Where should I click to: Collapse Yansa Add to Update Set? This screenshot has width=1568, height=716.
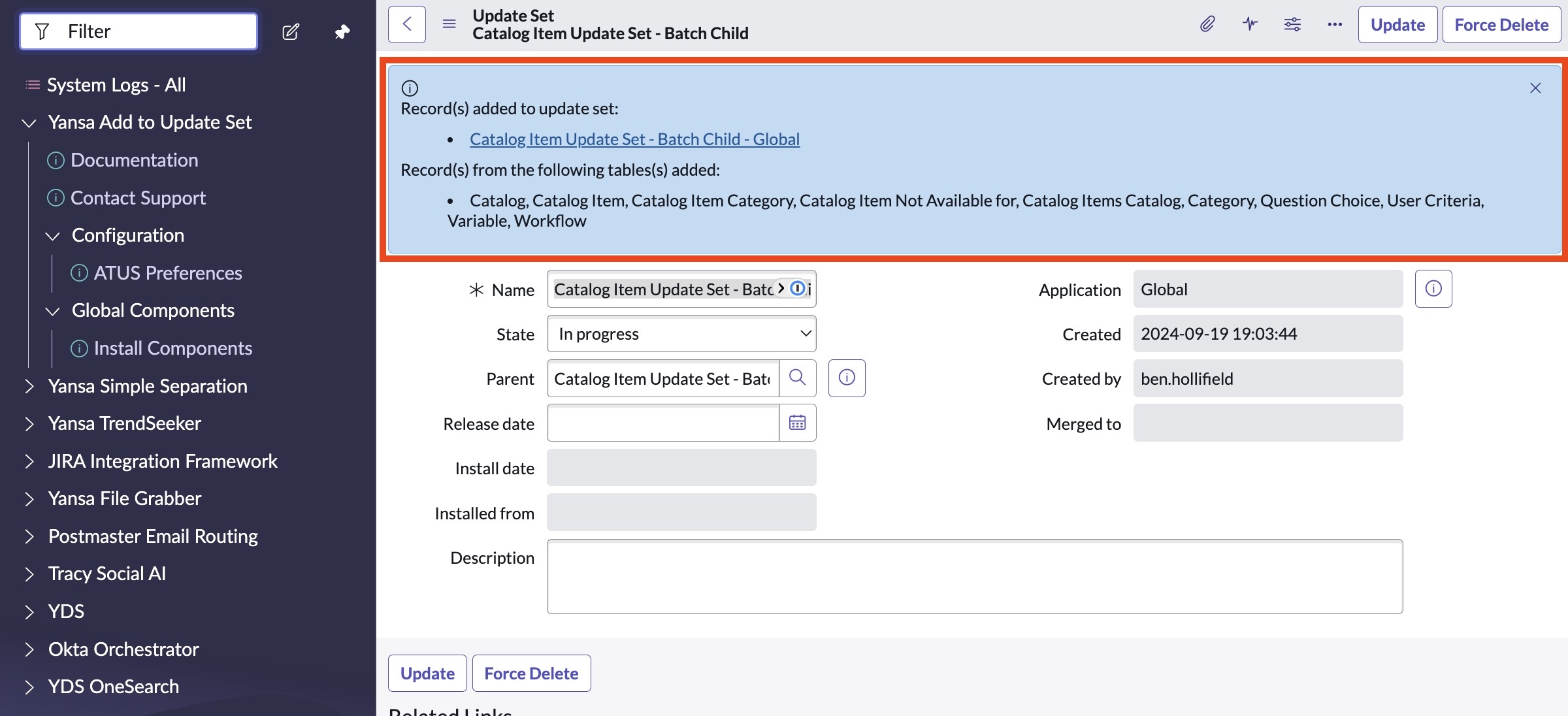click(x=29, y=123)
